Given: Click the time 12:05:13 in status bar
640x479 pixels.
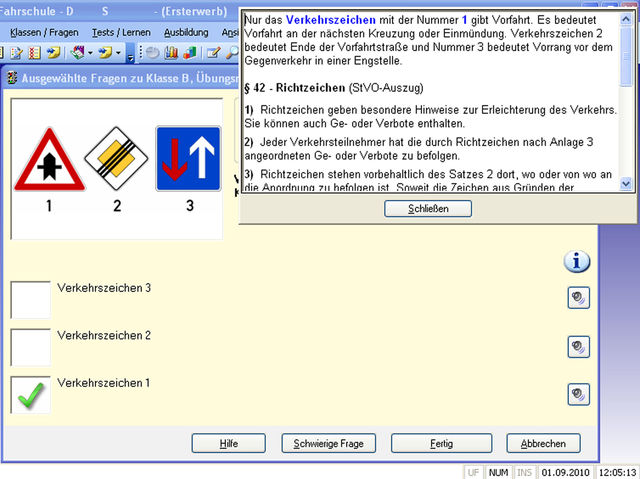Looking at the screenshot, I should [x=618, y=472].
